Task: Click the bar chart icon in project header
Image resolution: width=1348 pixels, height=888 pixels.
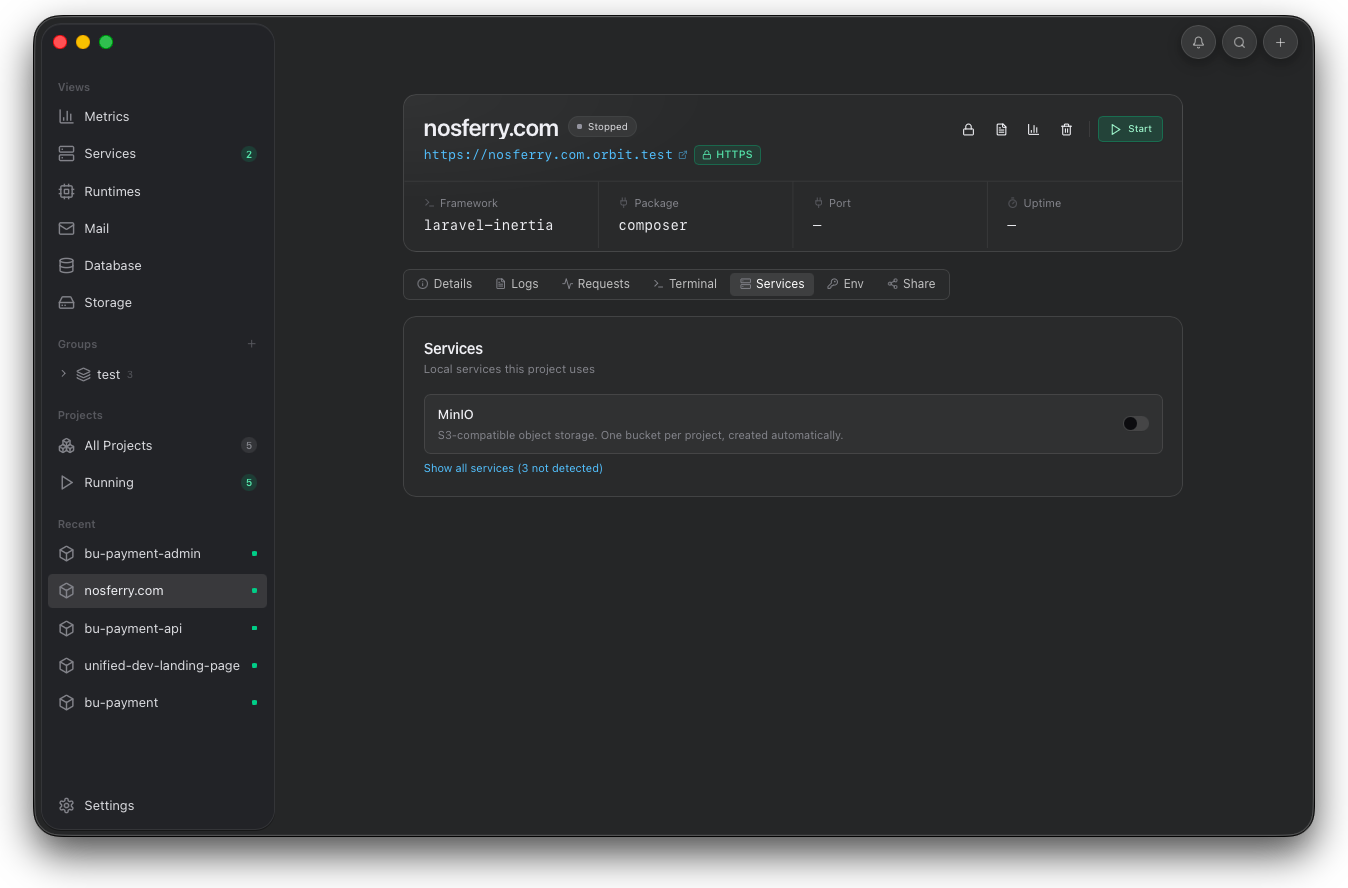Action: pyautogui.click(x=1033, y=129)
